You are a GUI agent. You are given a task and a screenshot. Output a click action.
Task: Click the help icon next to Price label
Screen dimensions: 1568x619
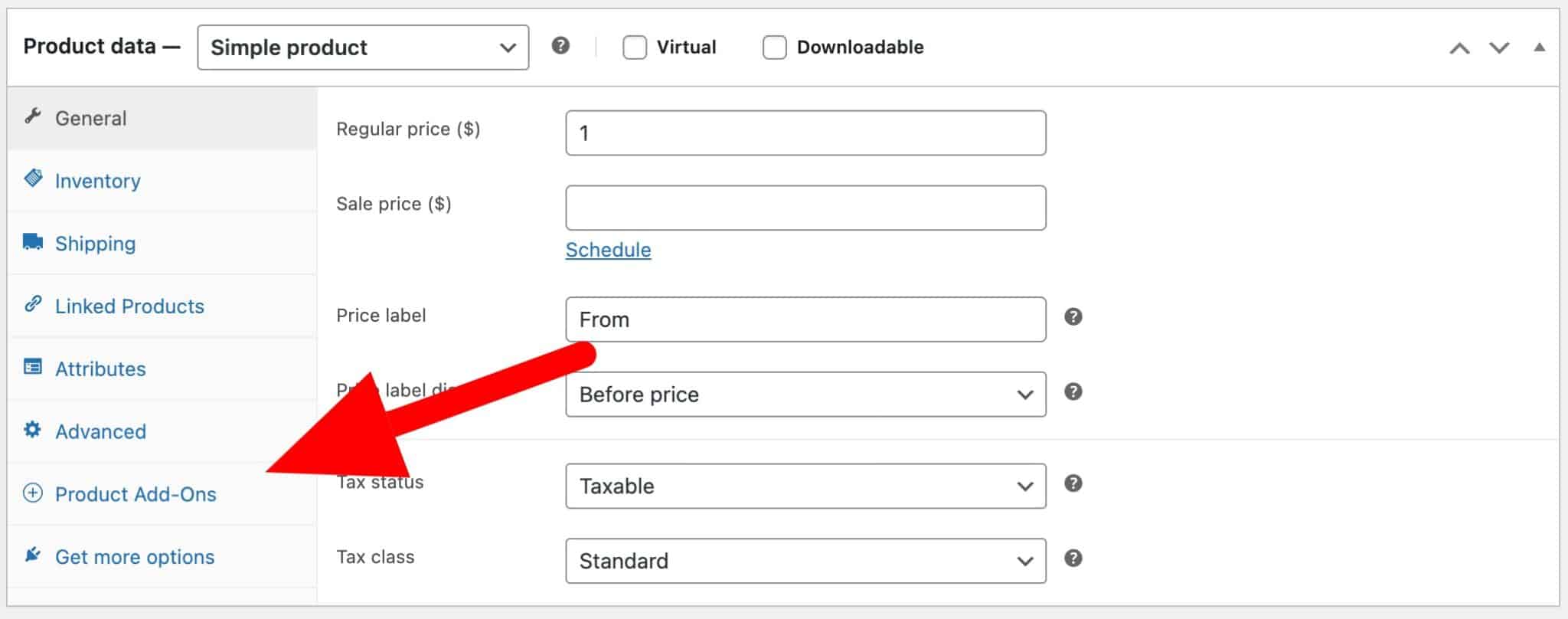1073,316
